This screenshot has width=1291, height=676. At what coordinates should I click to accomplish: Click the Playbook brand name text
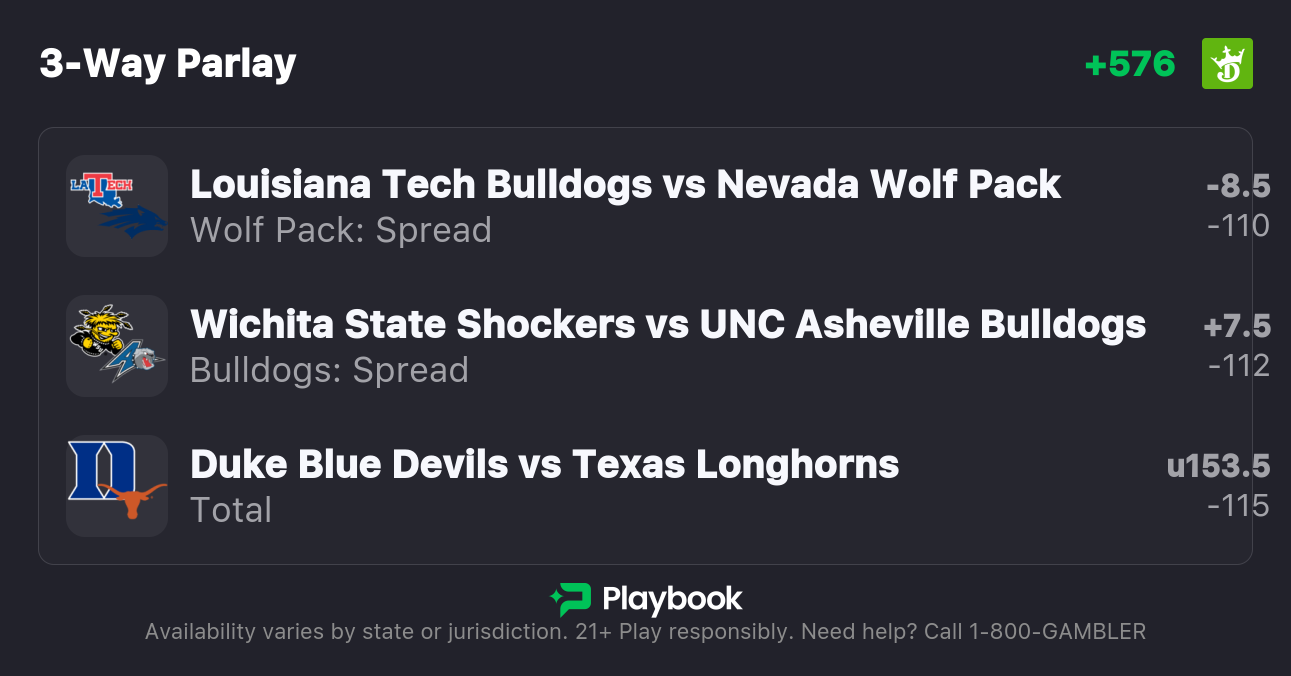click(x=672, y=599)
